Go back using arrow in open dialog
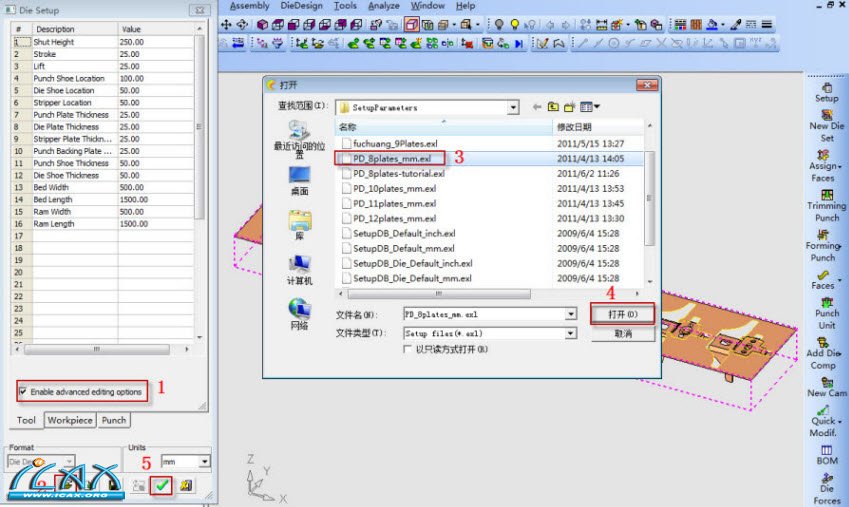This screenshot has height=507, width=849. (x=537, y=107)
